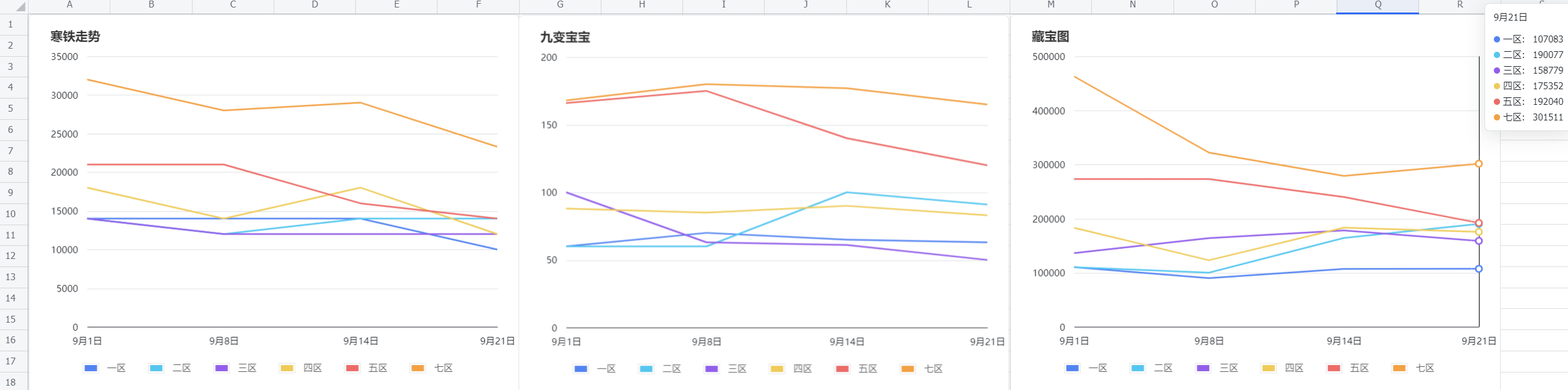Click 200 y-axis label in 九变宝宝 chart

point(549,57)
